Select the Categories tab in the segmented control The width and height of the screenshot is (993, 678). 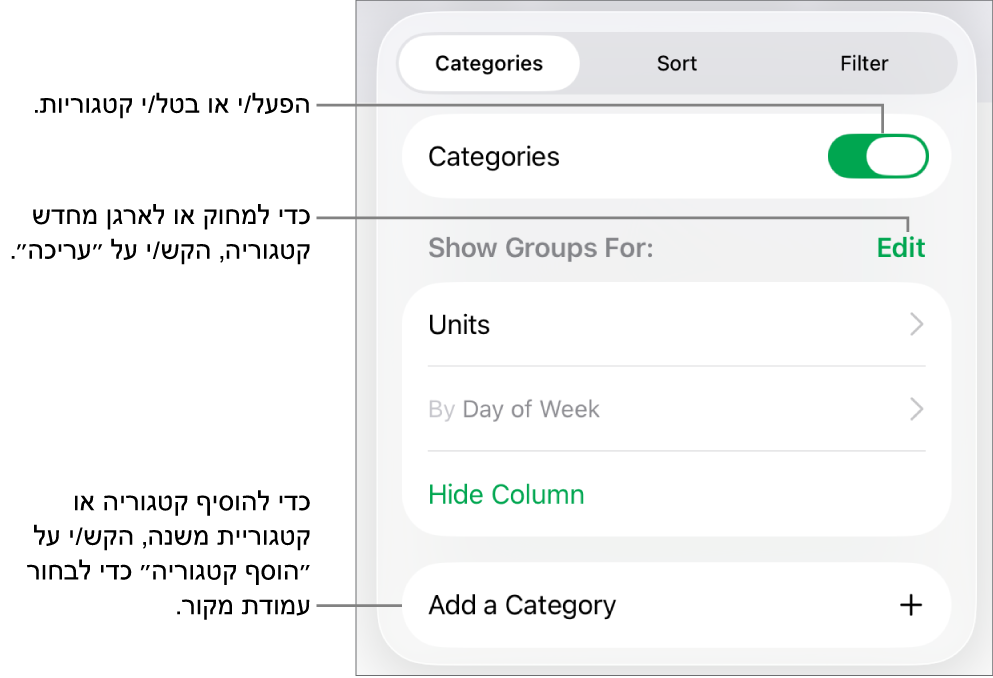pyautogui.click(x=489, y=64)
